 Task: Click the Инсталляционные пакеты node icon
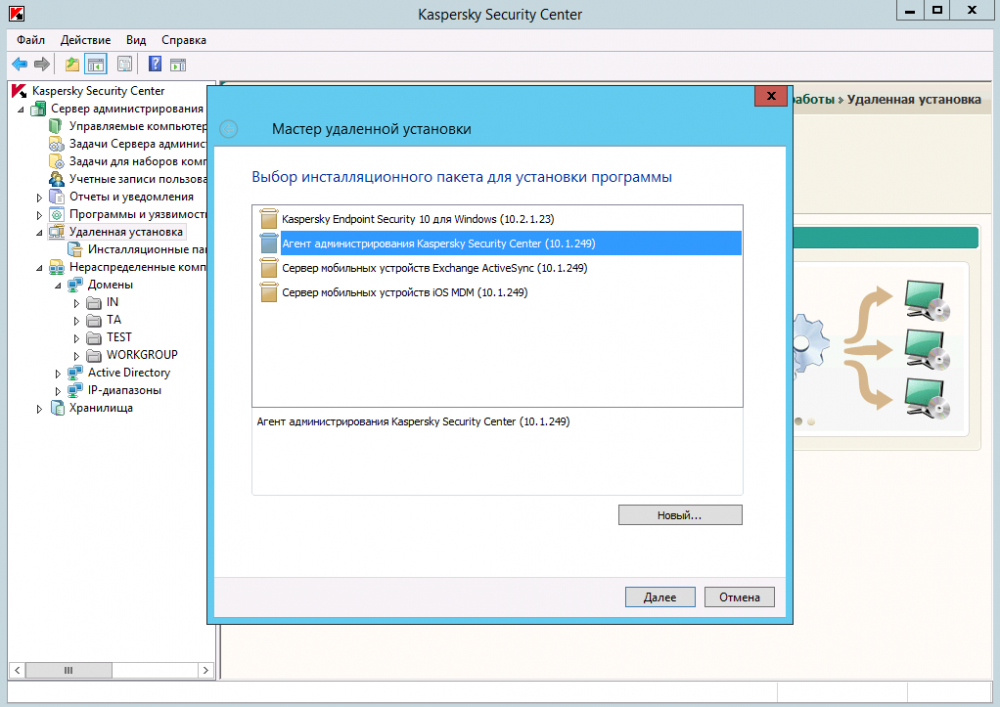tap(75, 249)
